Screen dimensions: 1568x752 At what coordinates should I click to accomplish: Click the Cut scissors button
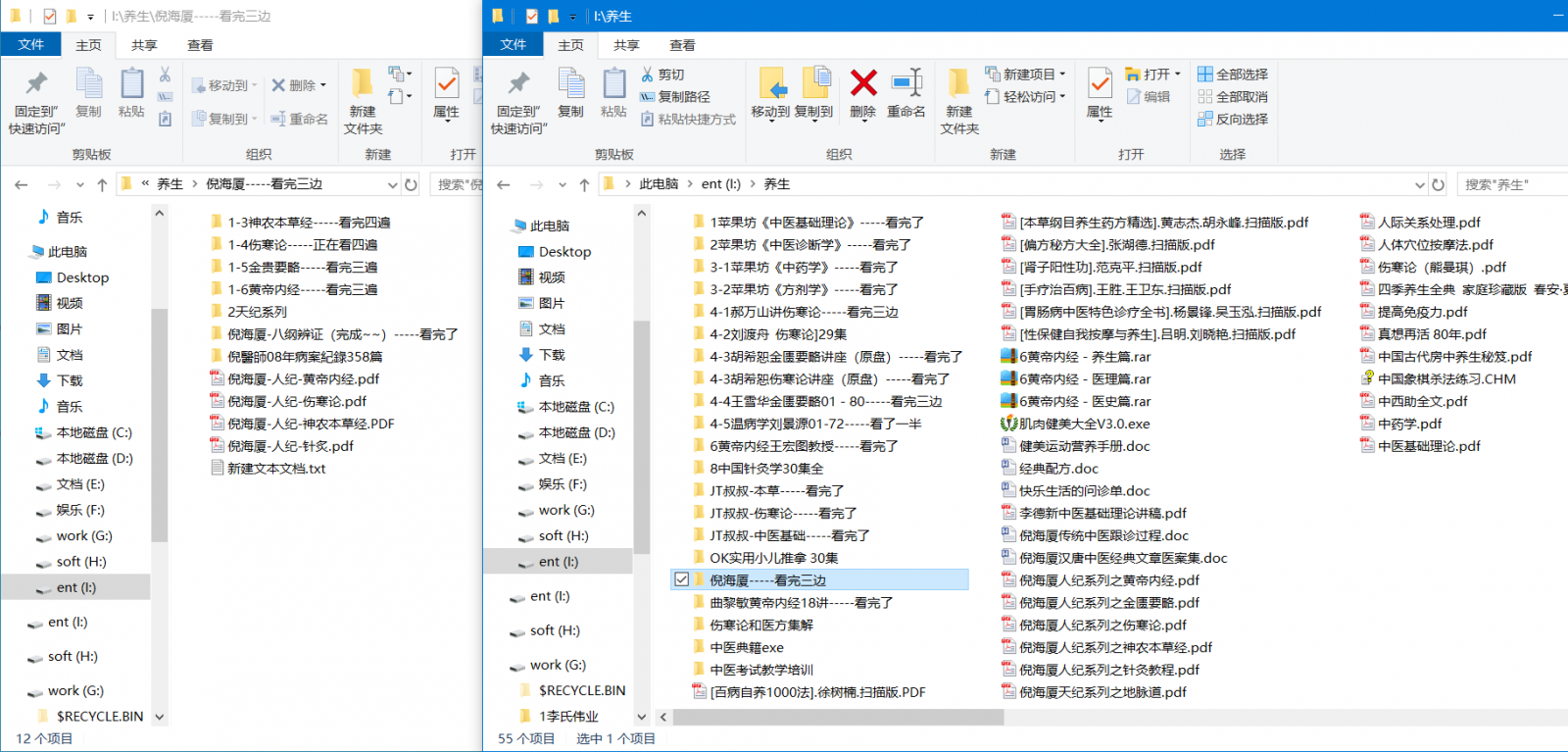tap(663, 75)
